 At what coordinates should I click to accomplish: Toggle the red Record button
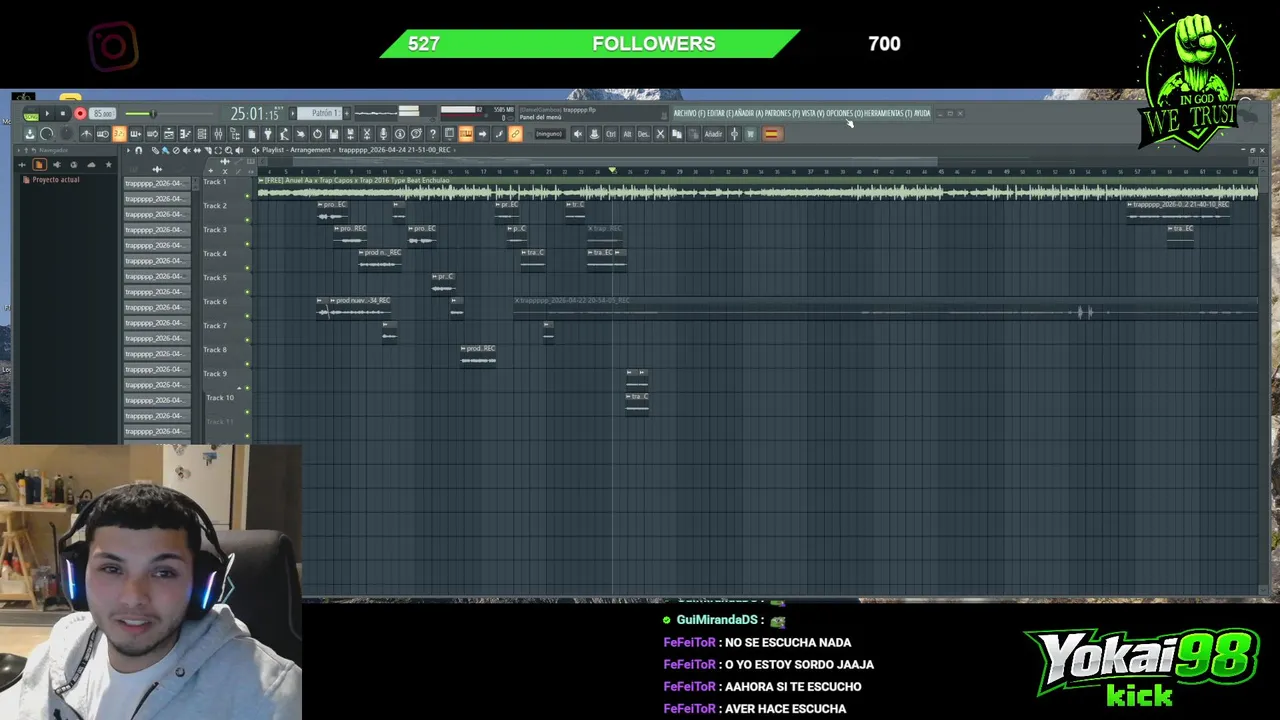(x=80, y=113)
